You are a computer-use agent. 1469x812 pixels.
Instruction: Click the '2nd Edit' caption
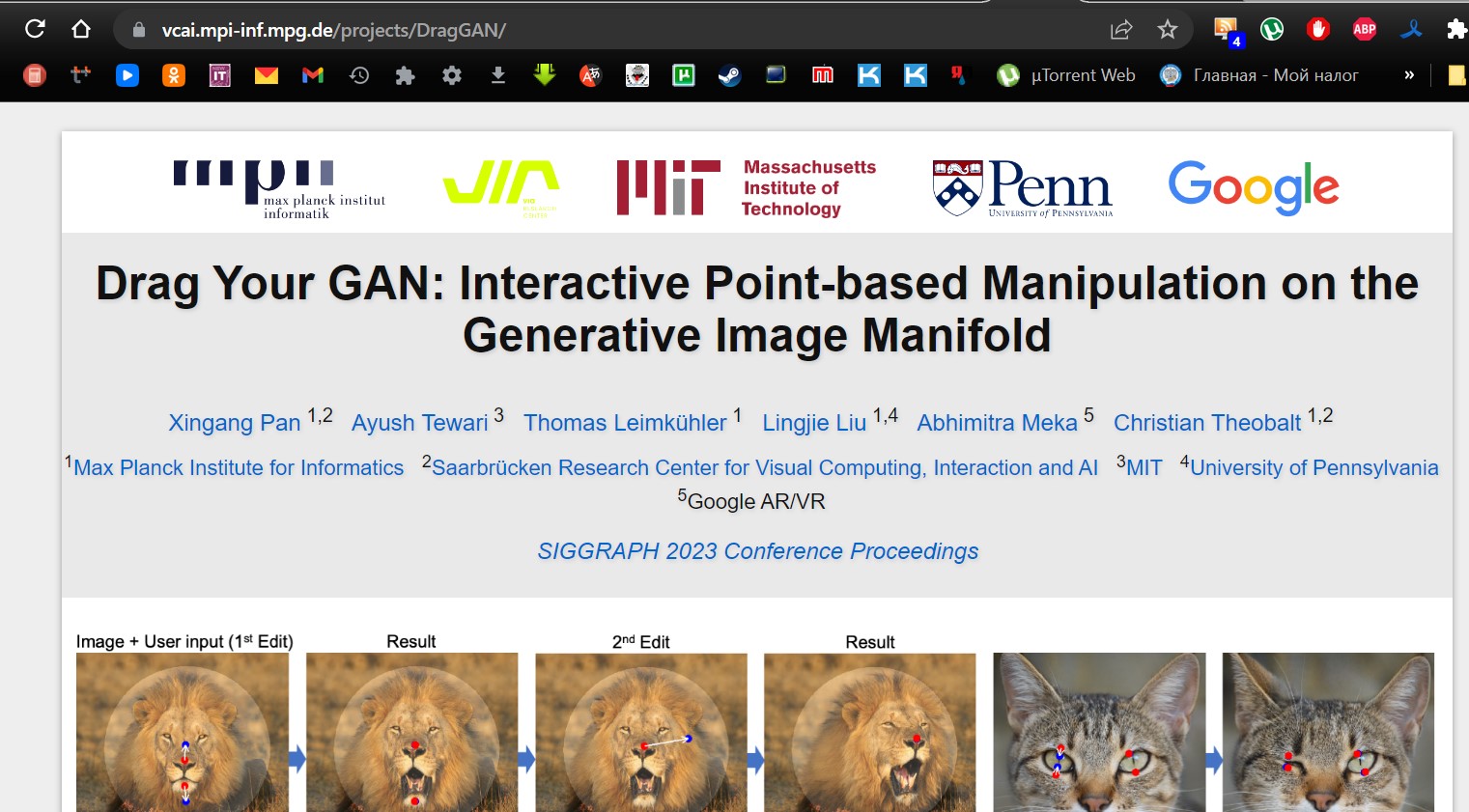(x=640, y=641)
